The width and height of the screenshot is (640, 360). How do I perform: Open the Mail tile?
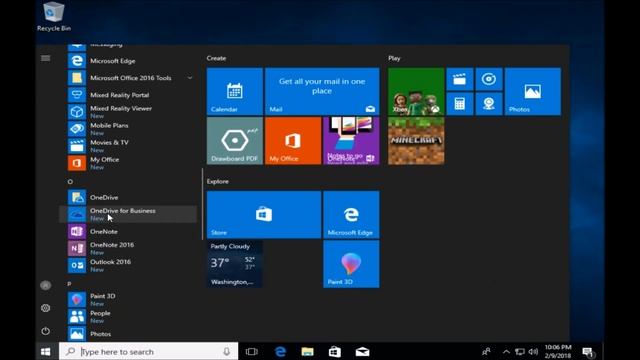coord(322,91)
